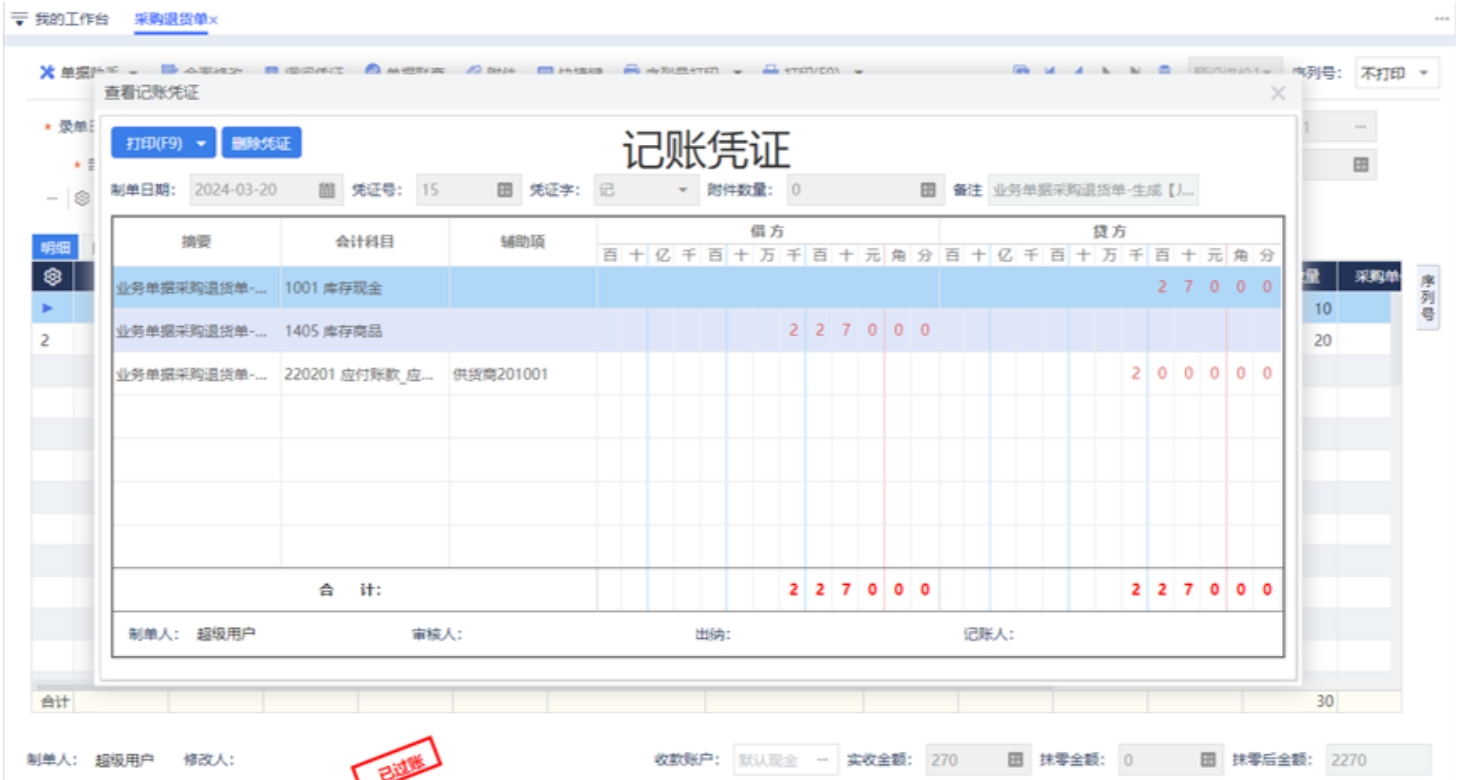Click the 摘要 column header

click(x=196, y=242)
